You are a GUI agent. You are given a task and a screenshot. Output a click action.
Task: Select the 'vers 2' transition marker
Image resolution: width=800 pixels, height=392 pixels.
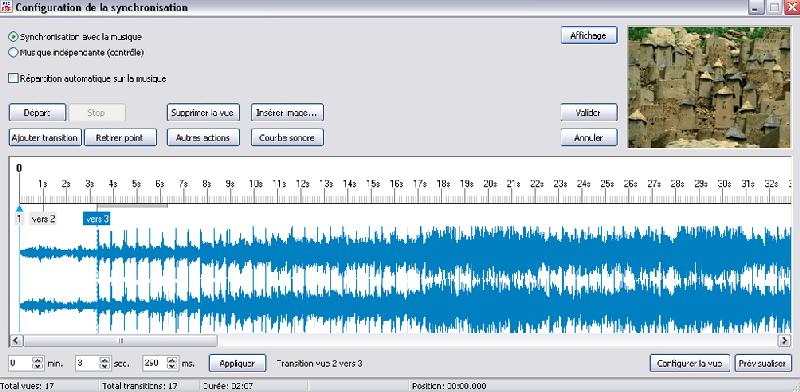[x=43, y=219]
